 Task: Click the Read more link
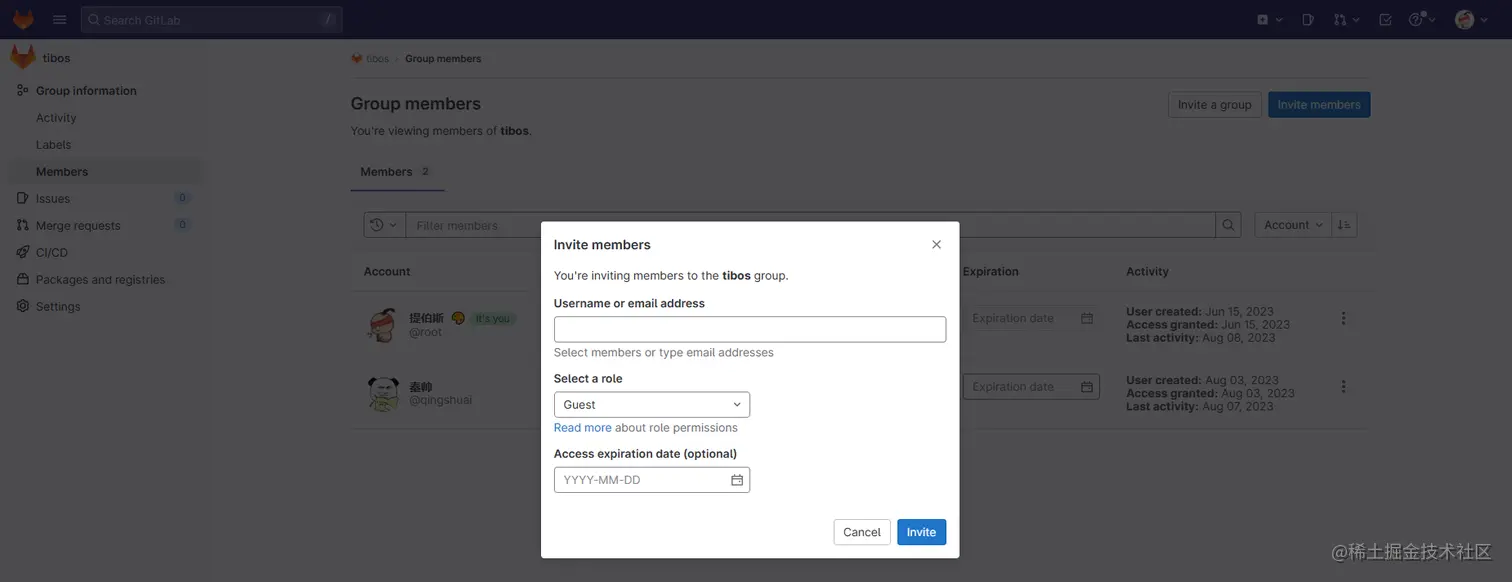(582, 427)
